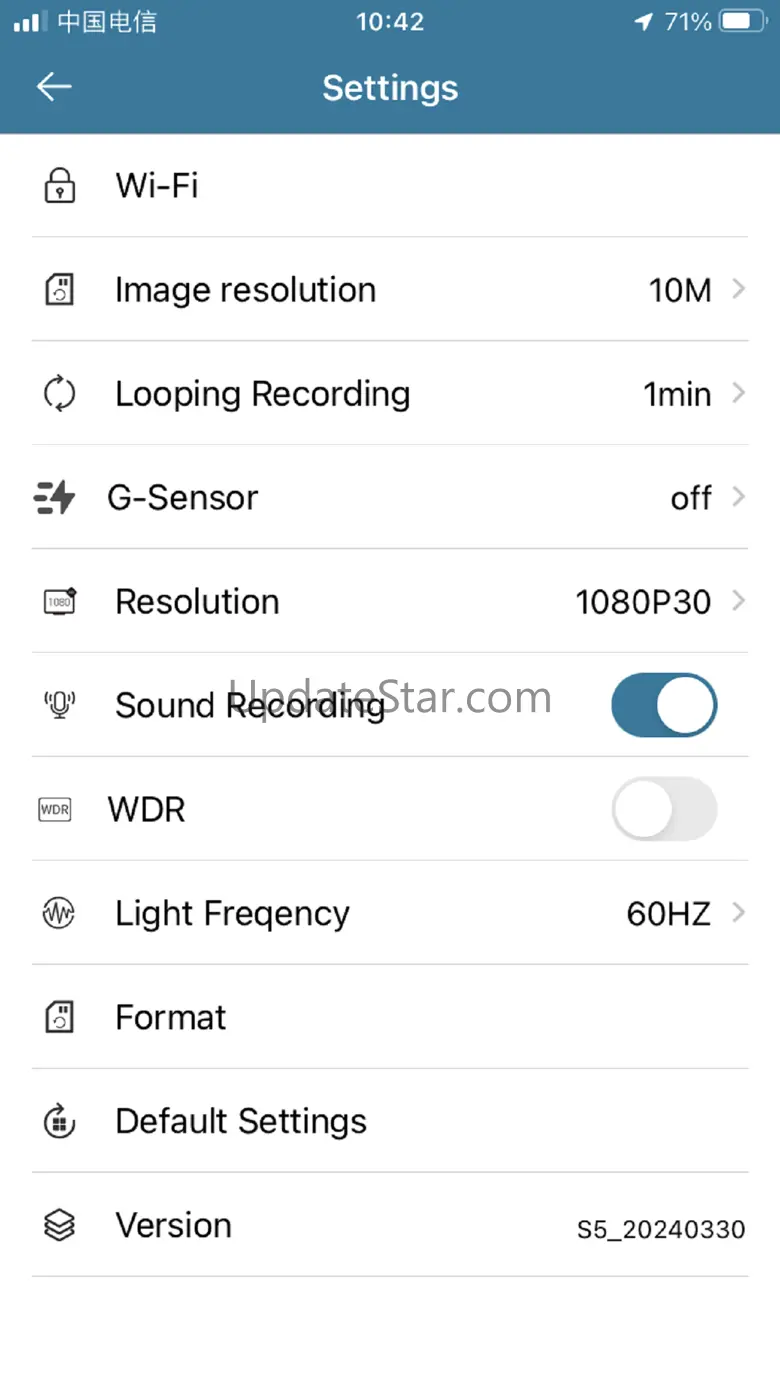Click the Light Frequency waveform icon
Image resolution: width=780 pixels, height=1387 pixels.
click(60, 913)
